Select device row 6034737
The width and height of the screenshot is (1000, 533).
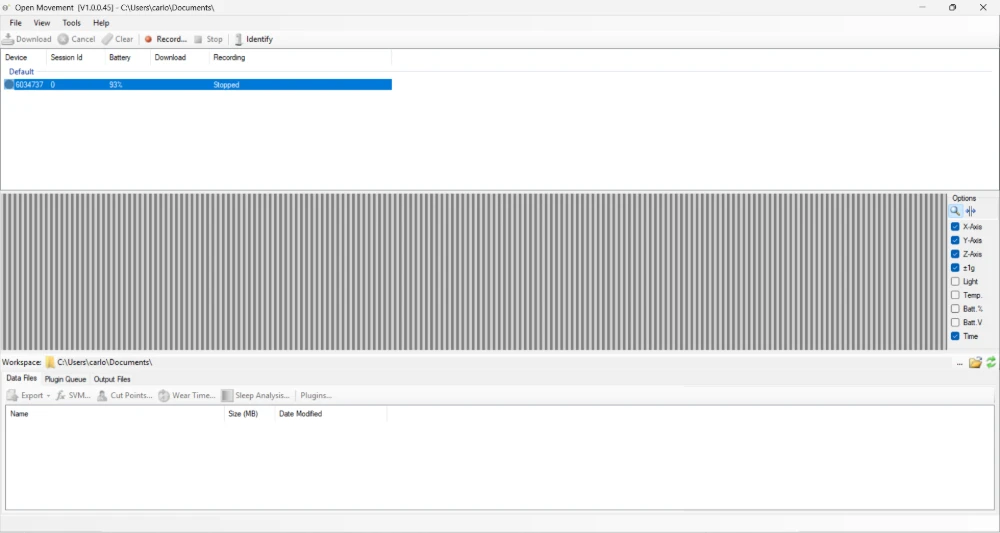[198, 84]
